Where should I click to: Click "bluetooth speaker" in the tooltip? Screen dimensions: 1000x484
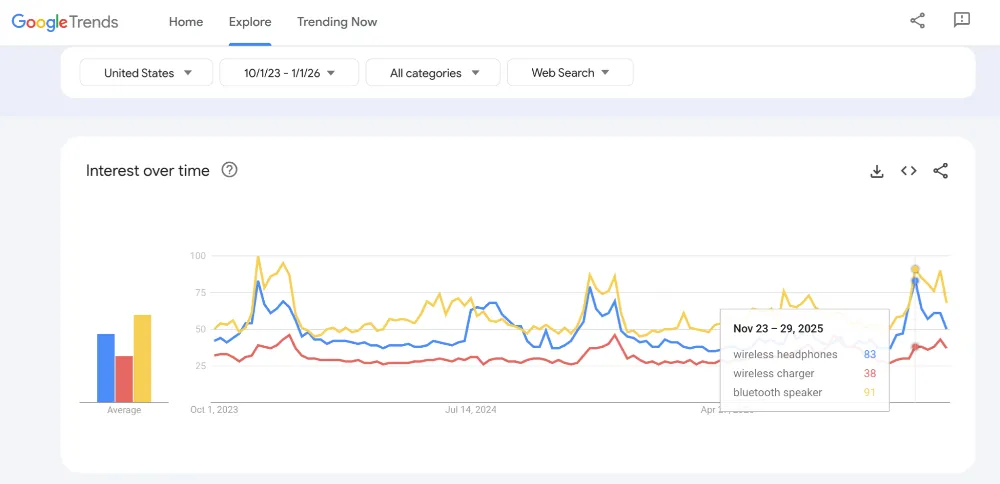pyautogui.click(x=777, y=392)
